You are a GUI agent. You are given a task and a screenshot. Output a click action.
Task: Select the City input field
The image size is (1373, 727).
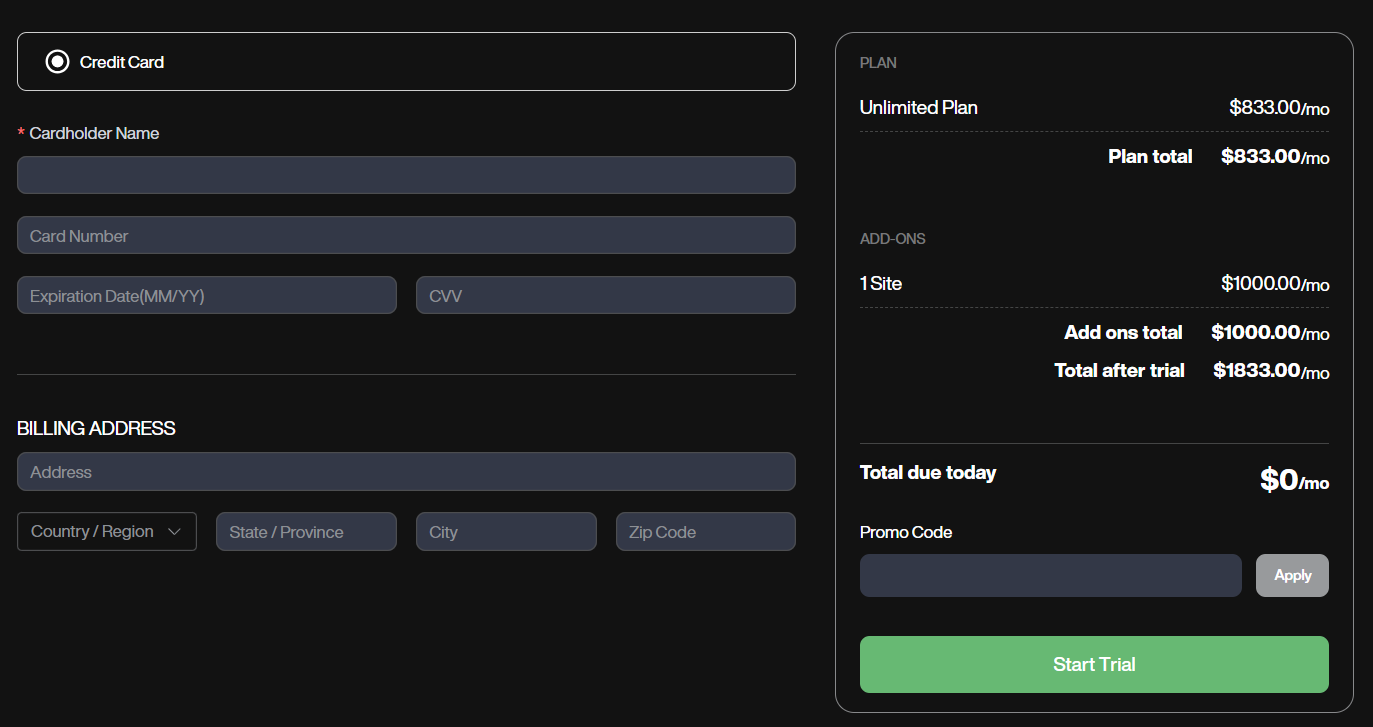pos(506,532)
